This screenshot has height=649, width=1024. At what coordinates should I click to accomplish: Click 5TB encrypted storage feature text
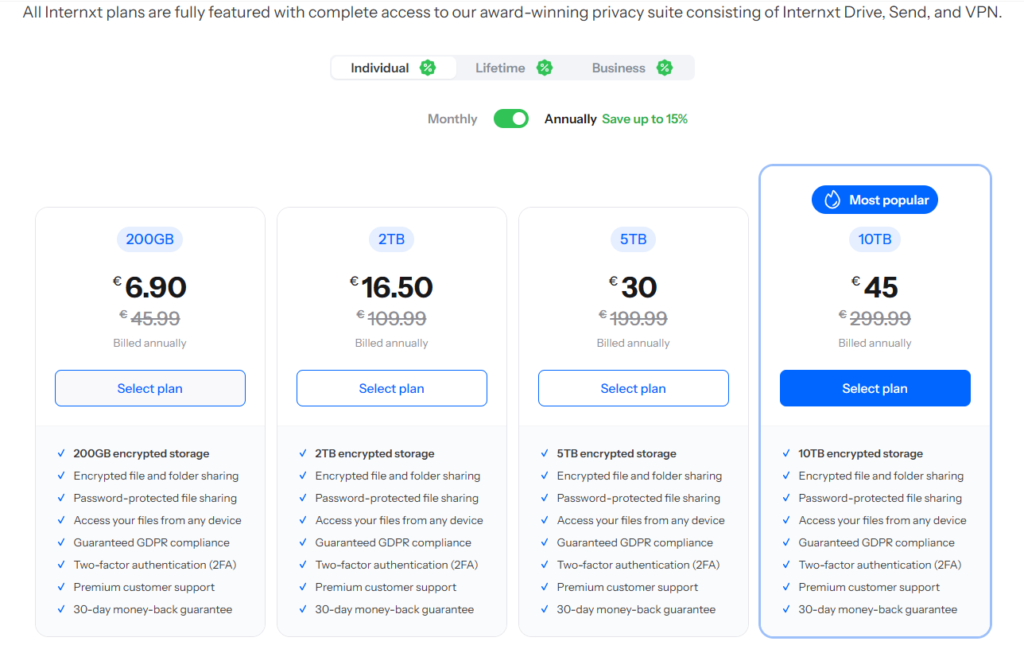[616, 453]
